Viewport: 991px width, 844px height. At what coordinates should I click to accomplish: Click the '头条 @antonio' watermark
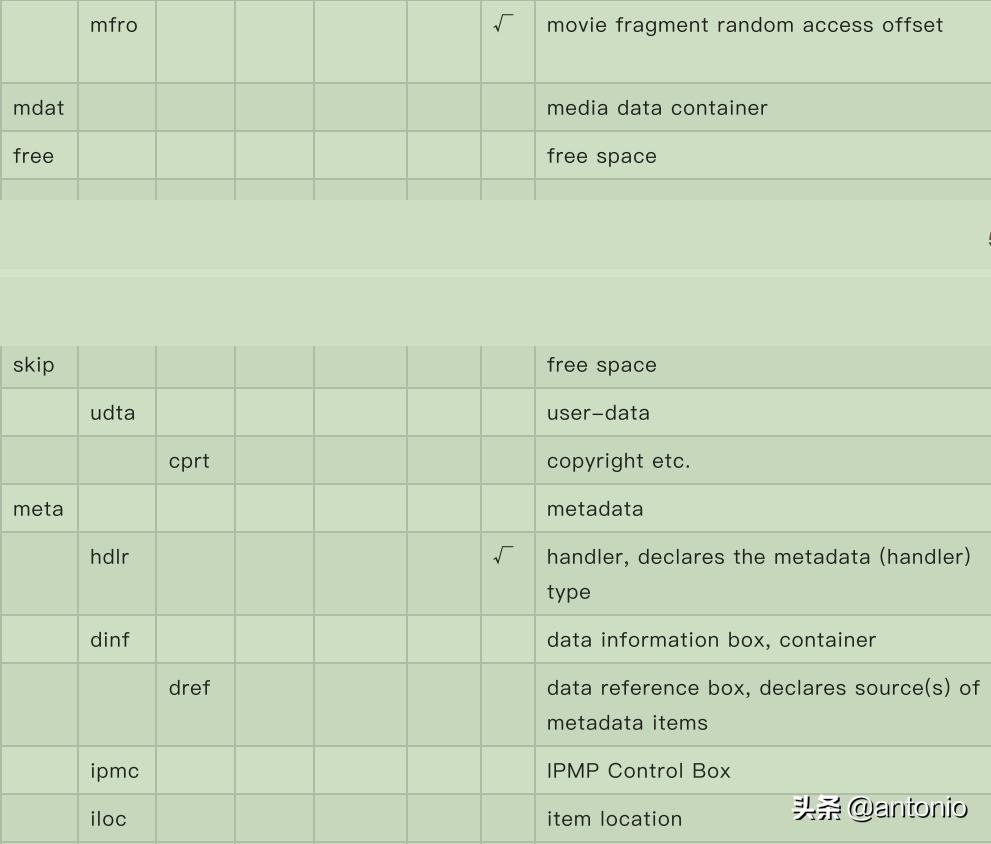pos(879,808)
